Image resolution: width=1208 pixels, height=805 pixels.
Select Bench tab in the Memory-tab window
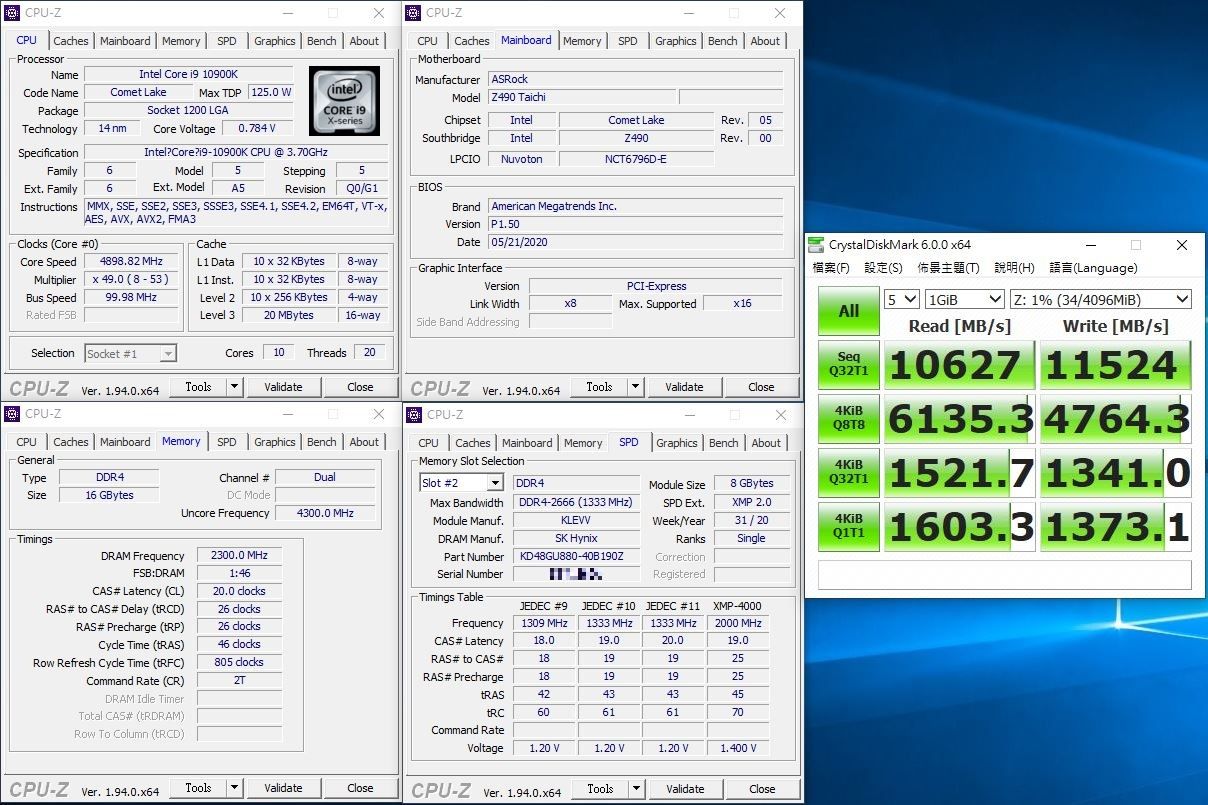pos(322,442)
